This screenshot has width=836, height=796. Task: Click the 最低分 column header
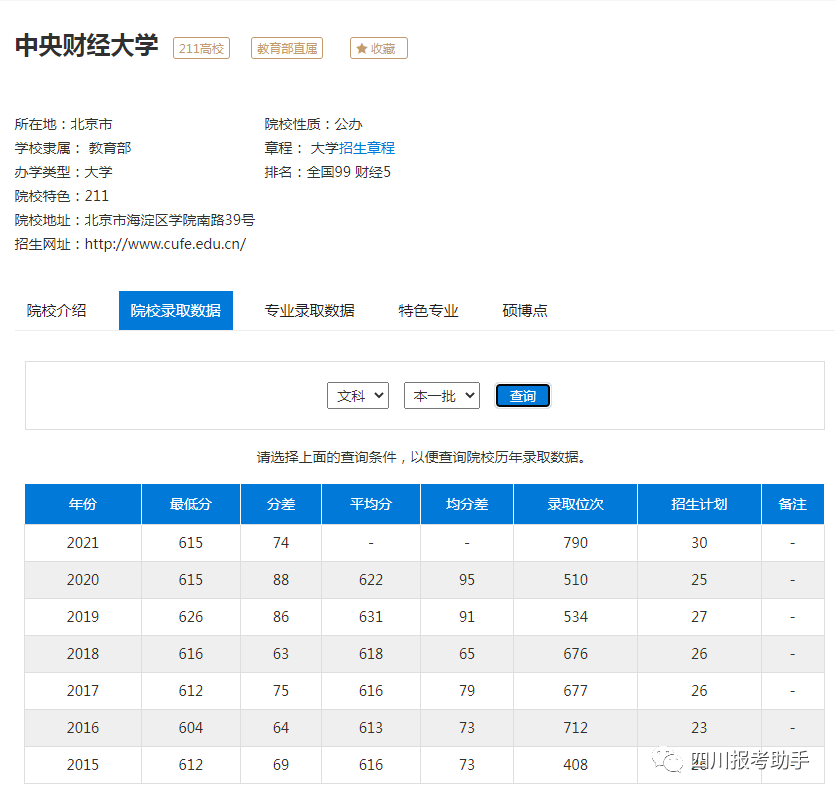coord(191,504)
